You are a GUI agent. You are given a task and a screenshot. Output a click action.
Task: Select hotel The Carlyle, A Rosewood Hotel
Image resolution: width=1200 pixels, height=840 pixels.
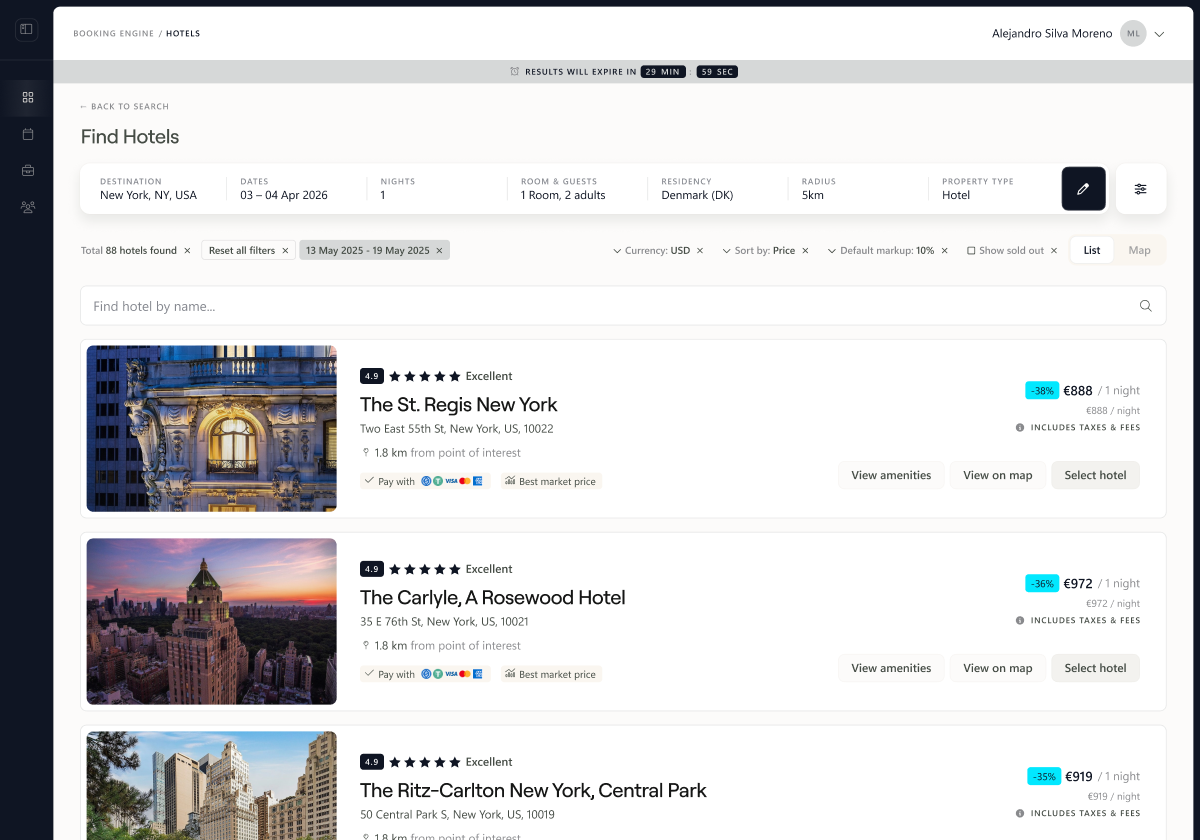point(1095,668)
